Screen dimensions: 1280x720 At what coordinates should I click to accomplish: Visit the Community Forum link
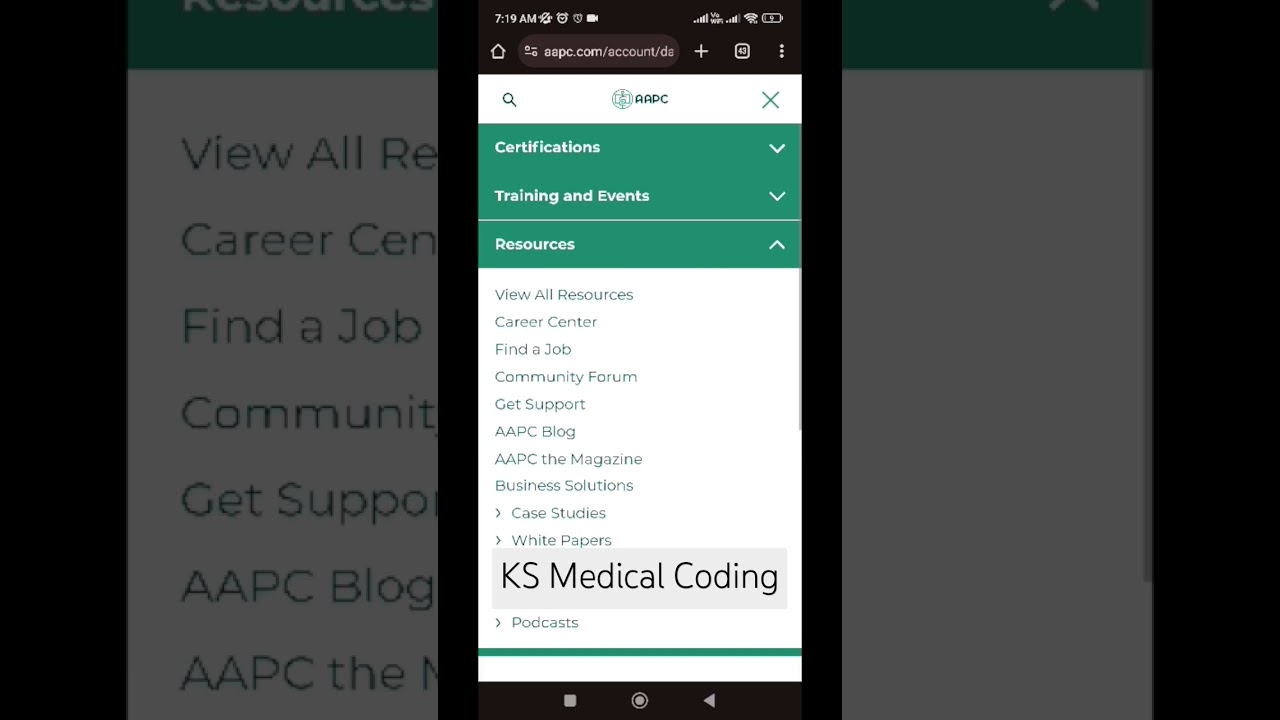point(566,376)
